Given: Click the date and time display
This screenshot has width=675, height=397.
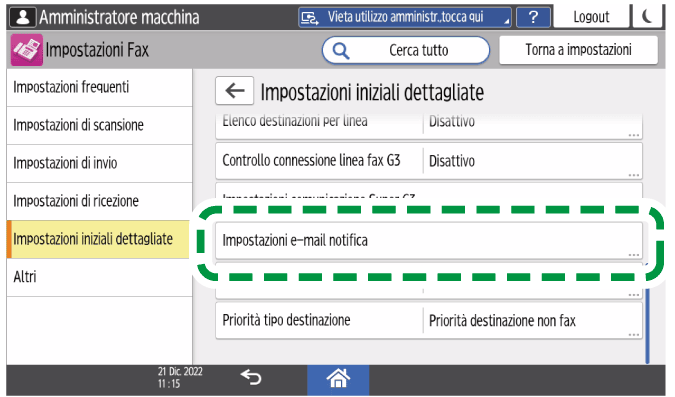Looking at the screenshot, I should tap(180, 378).
